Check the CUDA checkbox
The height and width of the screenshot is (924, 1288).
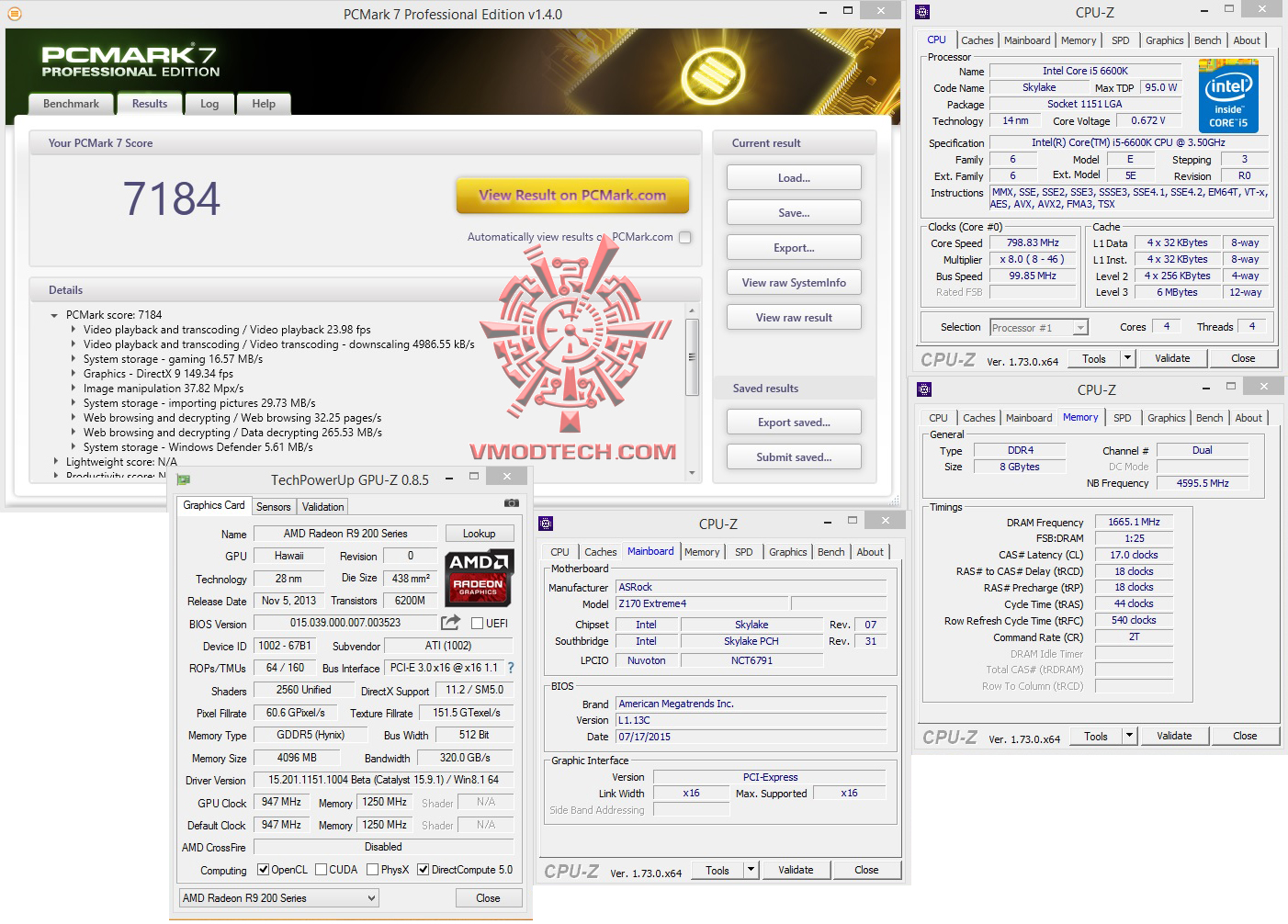pos(321,870)
